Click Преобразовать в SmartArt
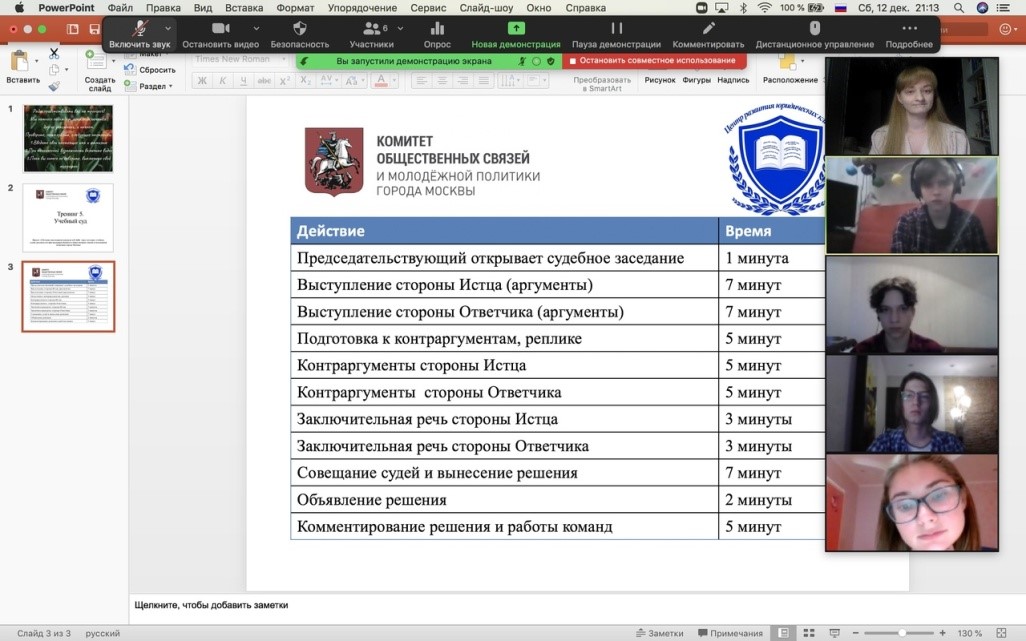This screenshot has height=641, width=1026. [x=602, y=84]
